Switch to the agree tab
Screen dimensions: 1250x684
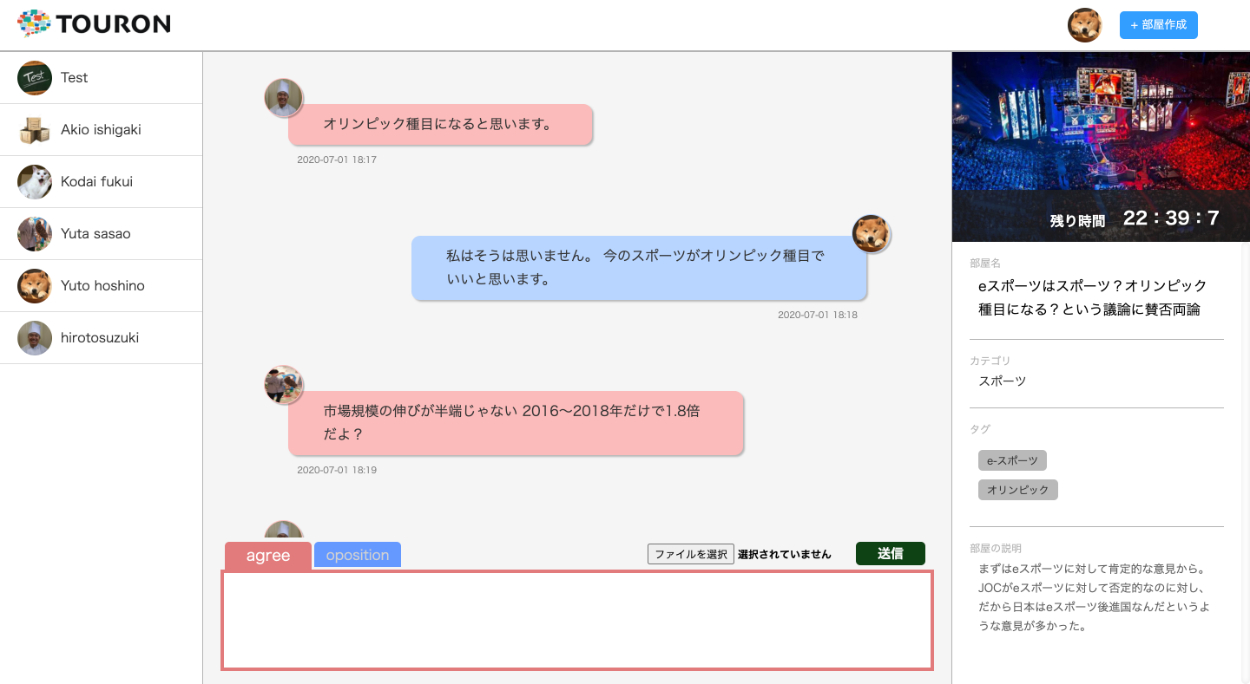coord(268,556)
